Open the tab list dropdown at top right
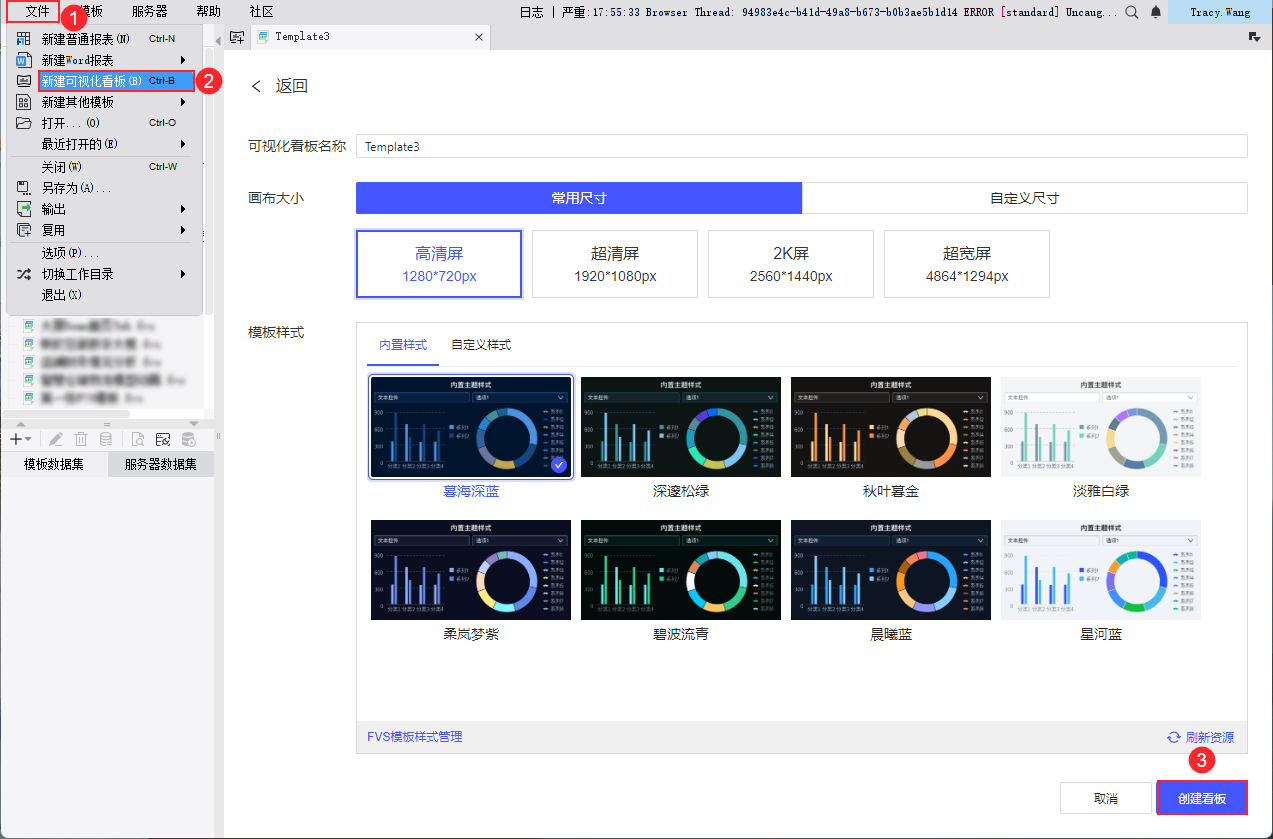Viewport: 1273px width, 839px height. tap(1254, 37)
